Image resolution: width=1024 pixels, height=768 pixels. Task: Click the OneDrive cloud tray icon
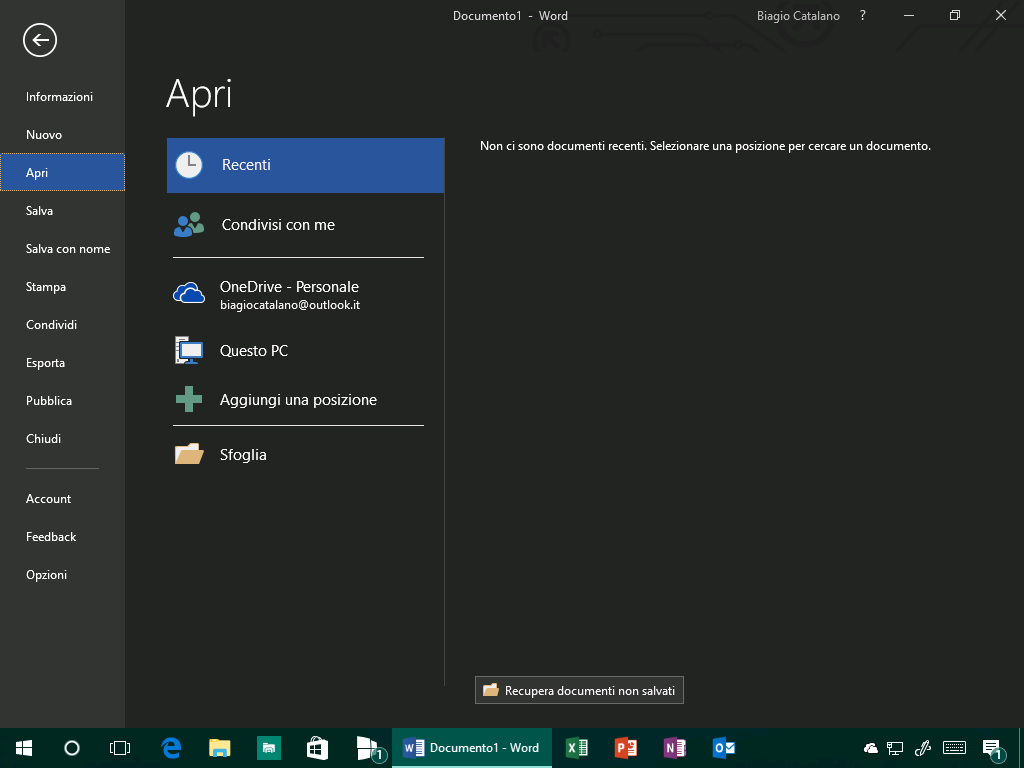871,748
